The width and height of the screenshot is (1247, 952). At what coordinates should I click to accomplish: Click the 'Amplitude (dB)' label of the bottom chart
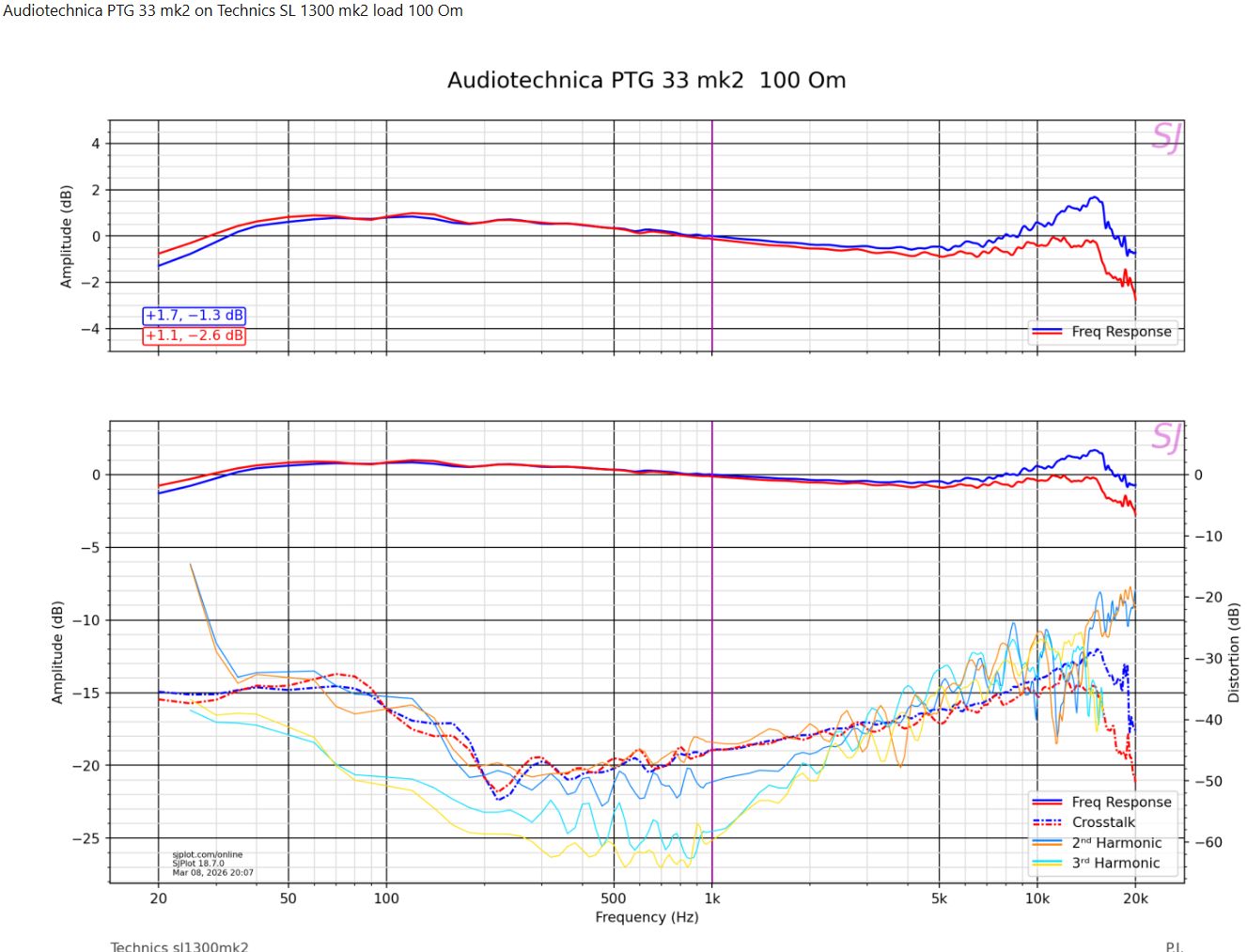(x=57, y=652)
